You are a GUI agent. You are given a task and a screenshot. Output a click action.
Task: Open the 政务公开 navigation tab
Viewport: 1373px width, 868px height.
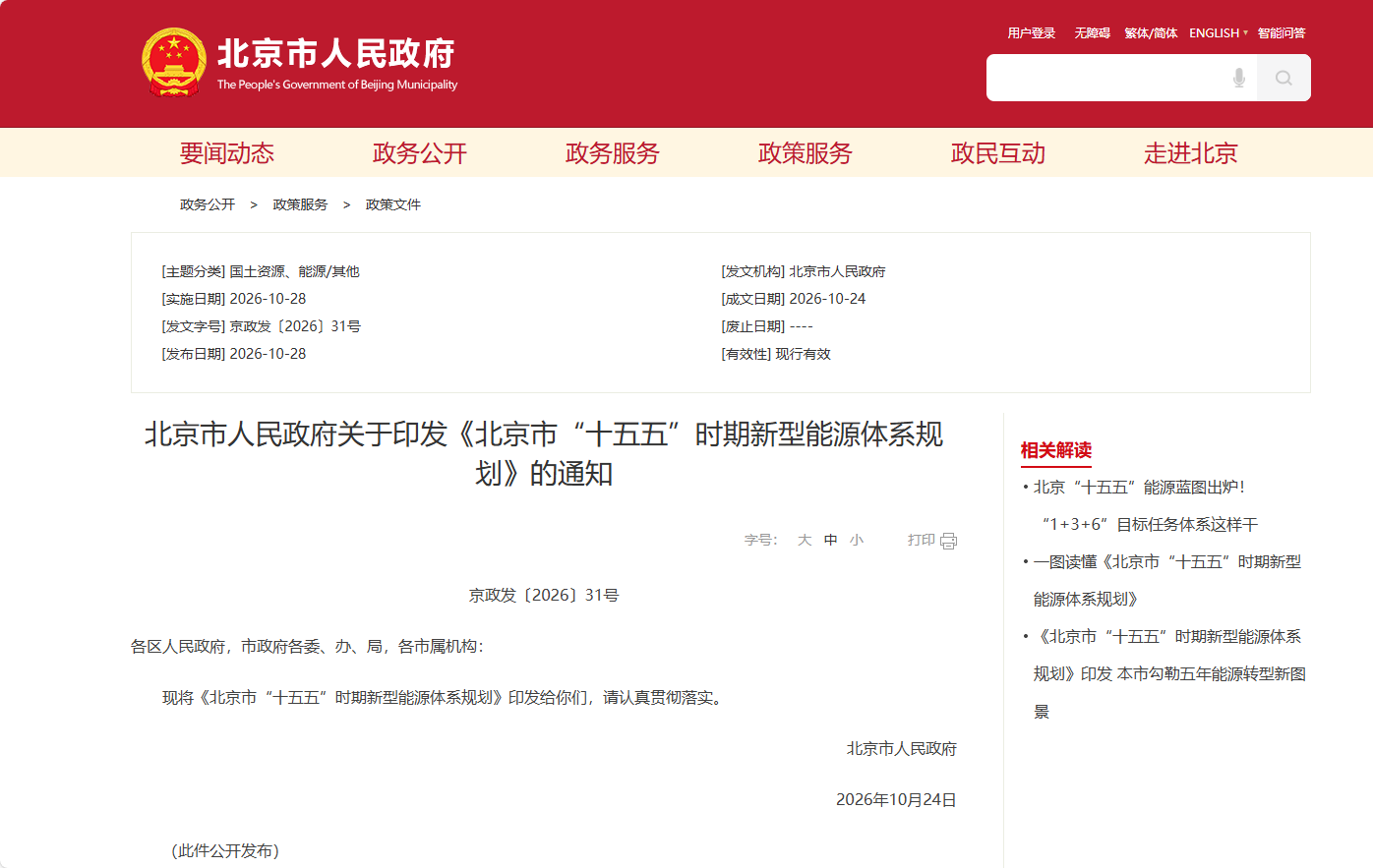[420, 153]
